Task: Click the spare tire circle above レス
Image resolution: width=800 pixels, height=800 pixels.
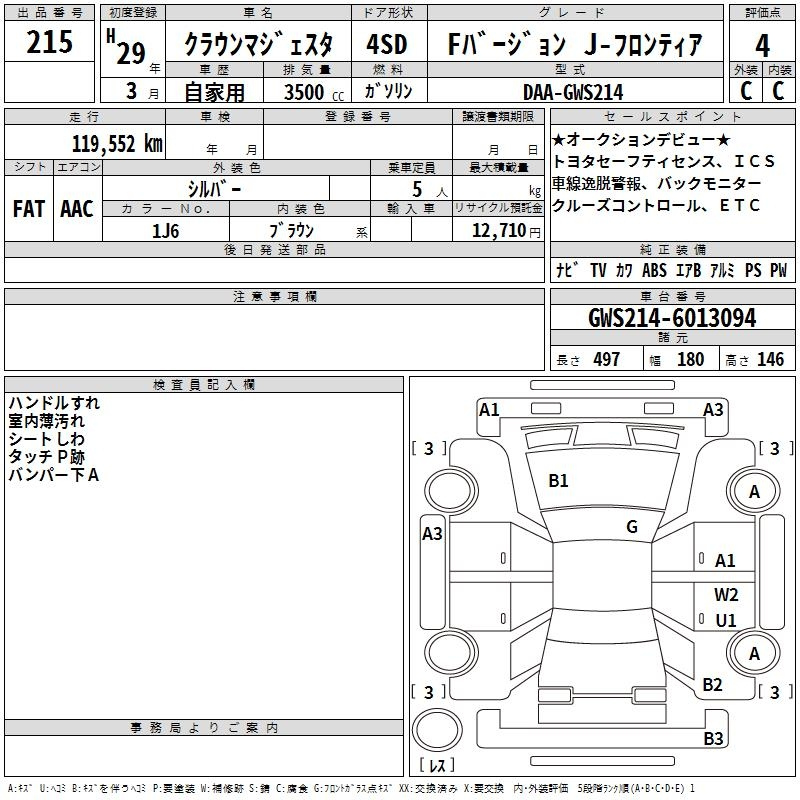Action: coord(437,730)
